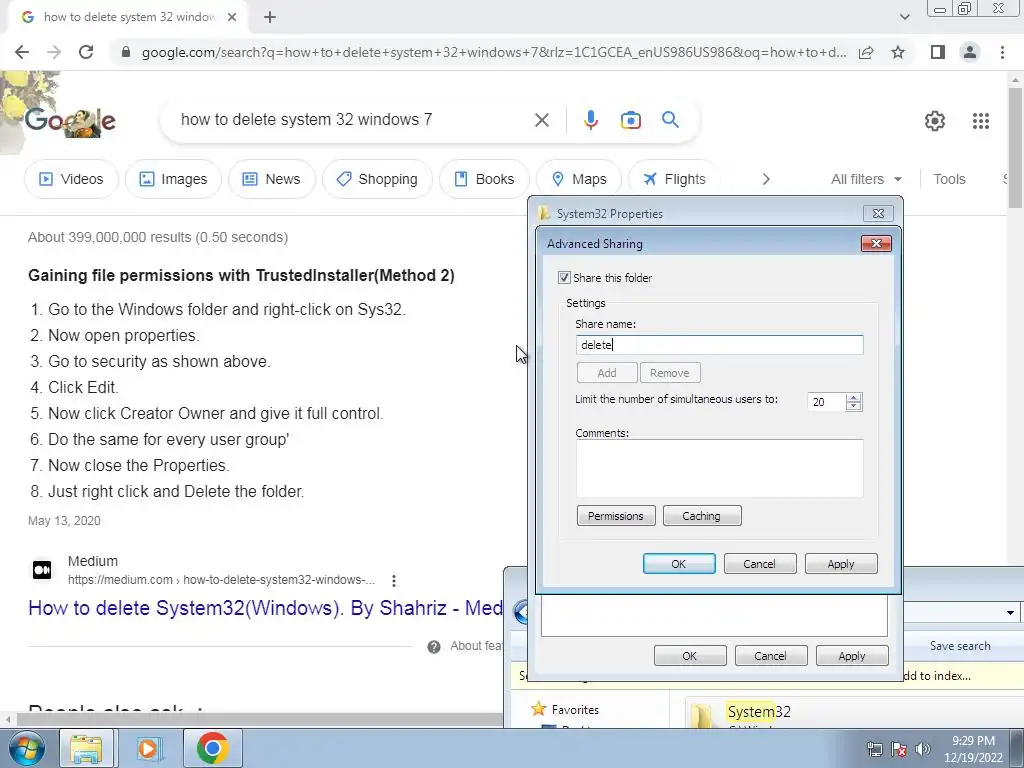This screenshot has height=768, width=1024.
Task: Click the network tray icon
Action: 874,749
